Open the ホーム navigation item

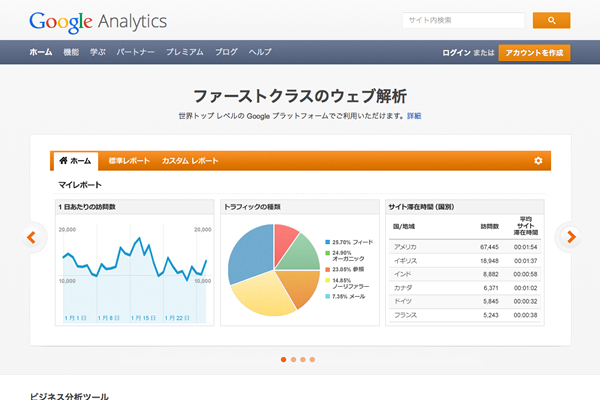point(41,52)
